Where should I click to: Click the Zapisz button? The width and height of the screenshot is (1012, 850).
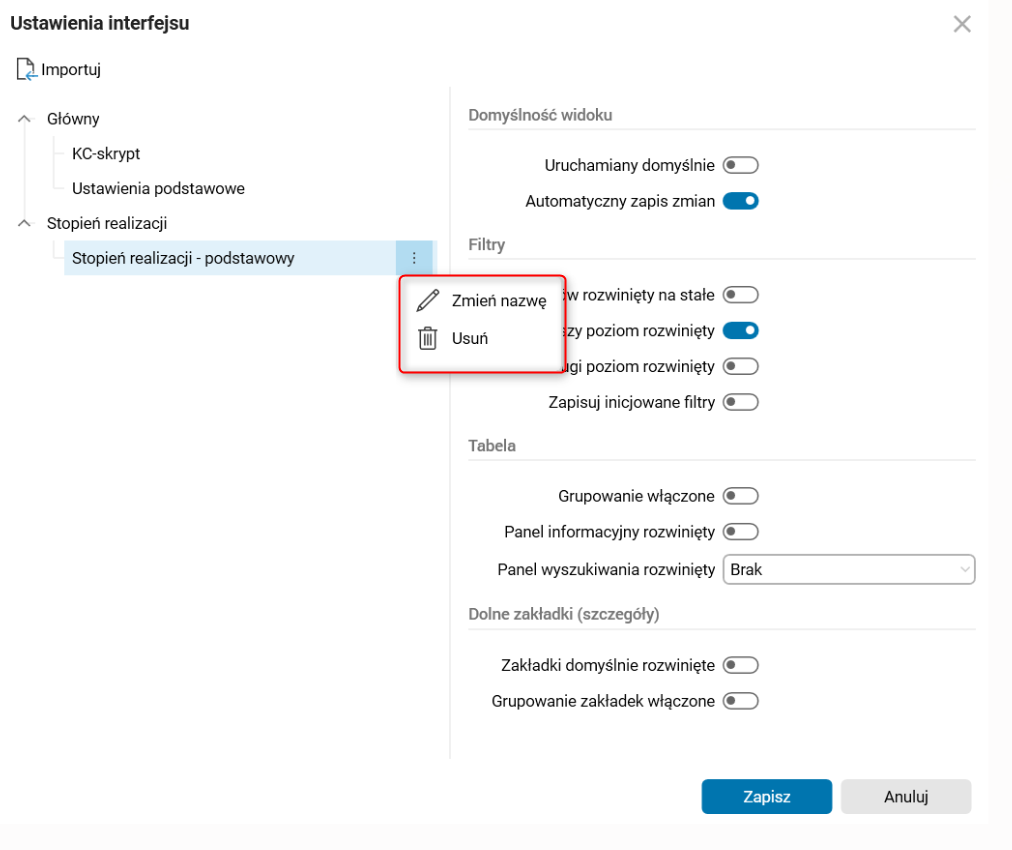[766, 797]
